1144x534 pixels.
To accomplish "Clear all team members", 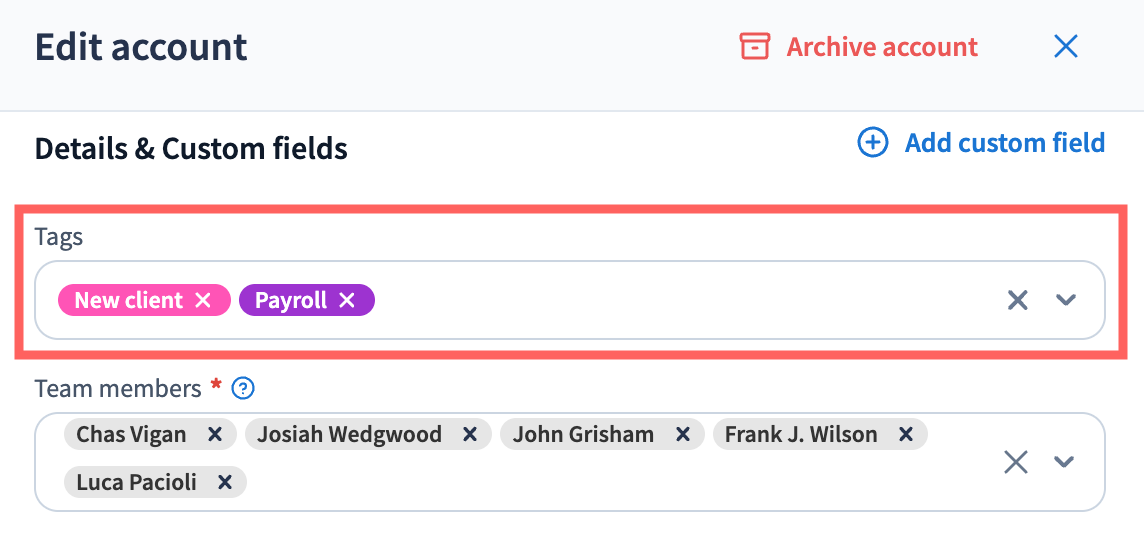I will click(x=1016, y=461).
